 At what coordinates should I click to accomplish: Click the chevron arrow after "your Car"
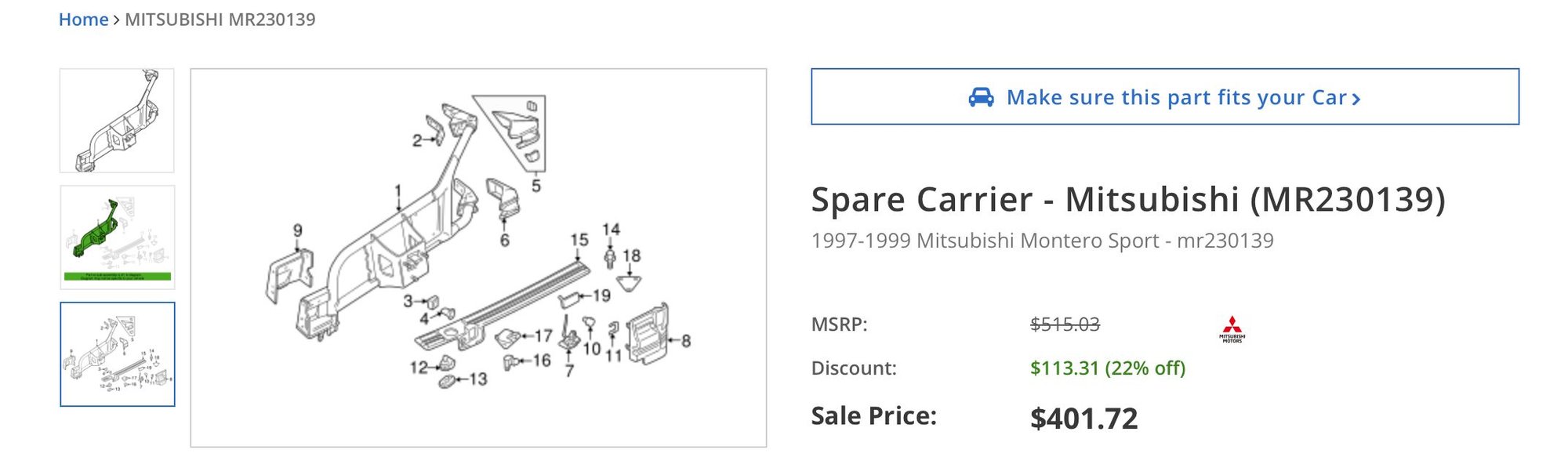(x=1356, y=99)
